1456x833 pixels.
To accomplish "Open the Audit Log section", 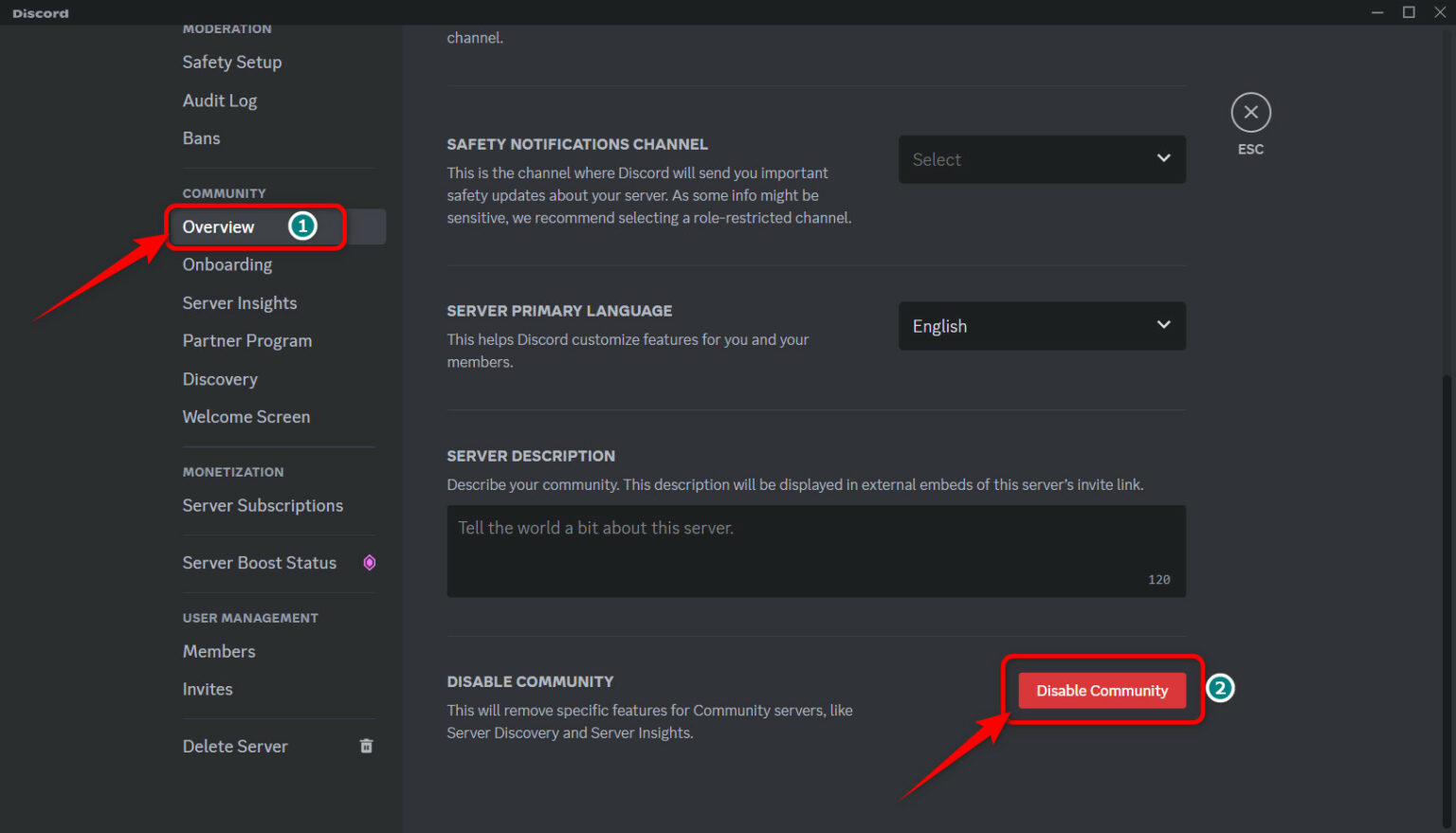I will pos(219,100).
